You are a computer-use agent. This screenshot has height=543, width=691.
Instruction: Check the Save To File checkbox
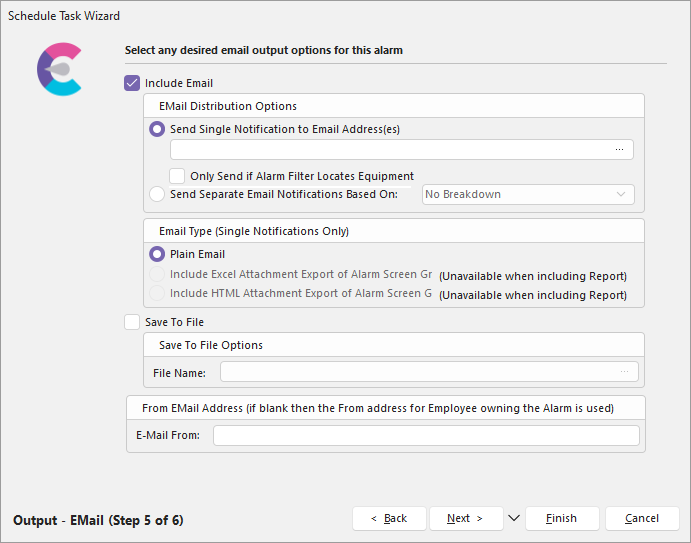coord(132,322)
